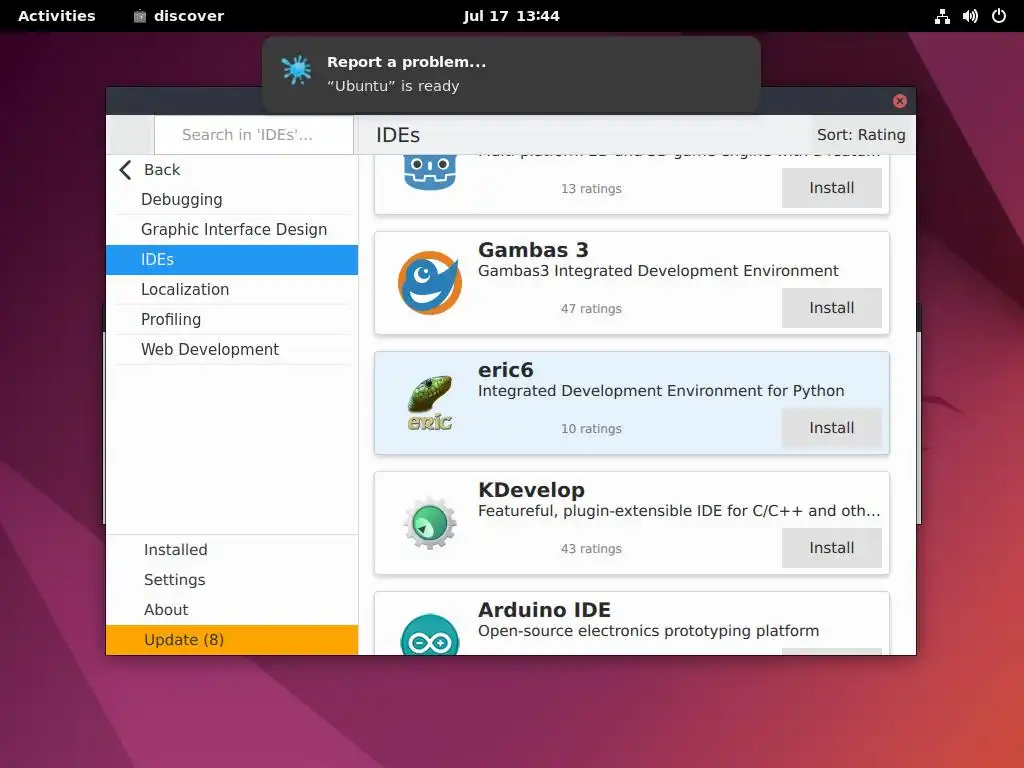Viewport: 1024px width, 768px height.
Task: Open the network status tray icon
Action: click(x=942, y=16)
